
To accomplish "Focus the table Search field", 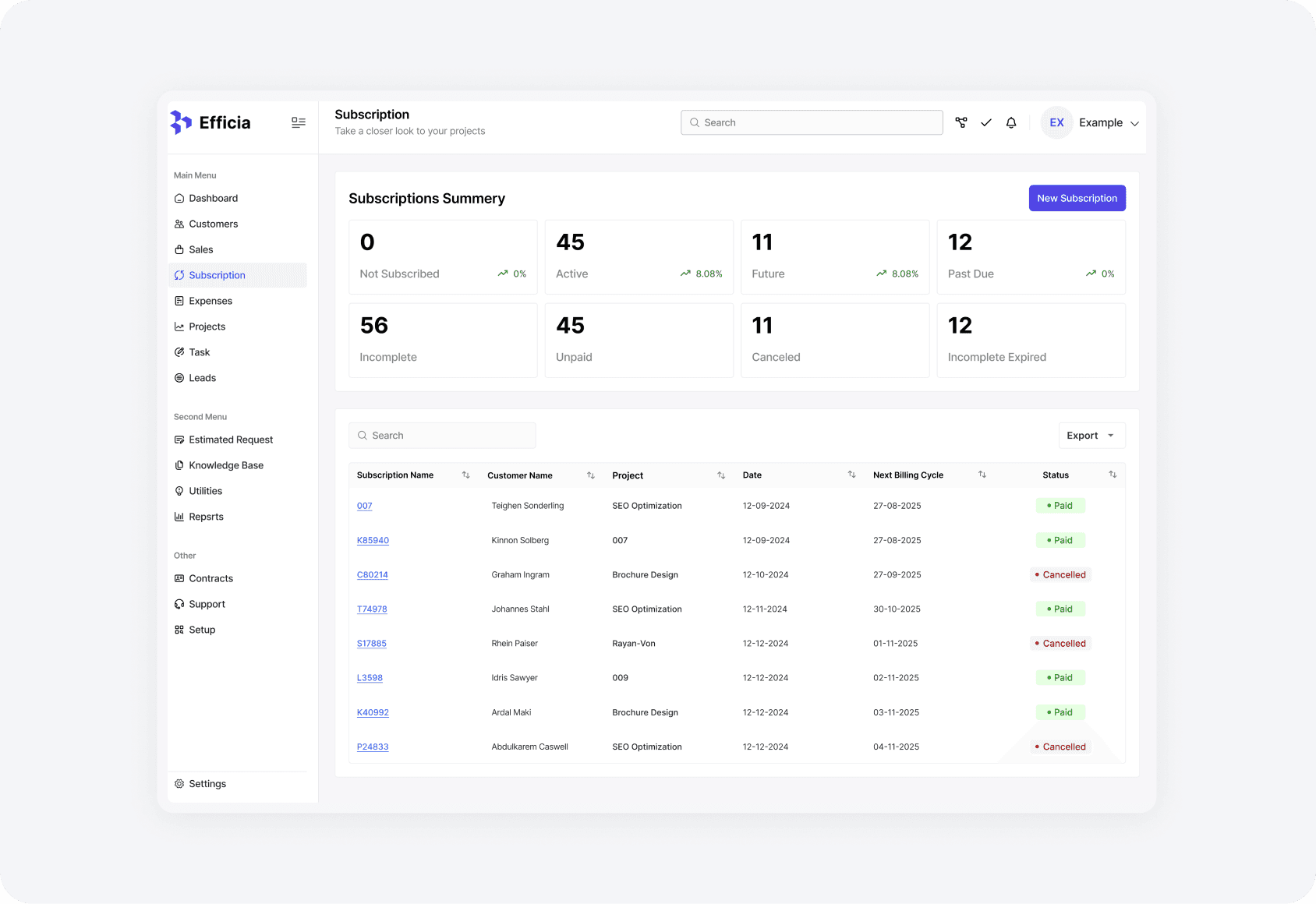I will click(x=442, y=436).
